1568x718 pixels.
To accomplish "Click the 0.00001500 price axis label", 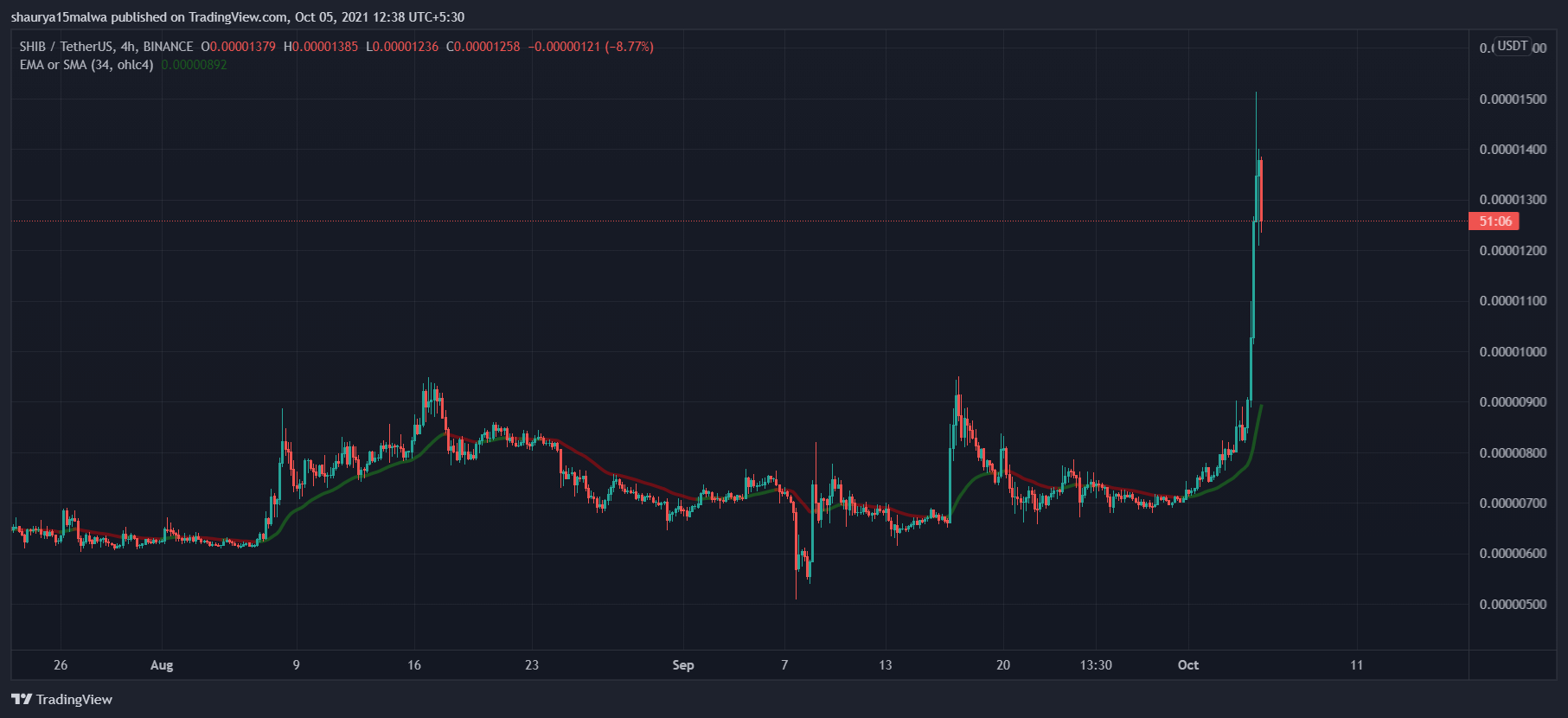I will 1513,99.
